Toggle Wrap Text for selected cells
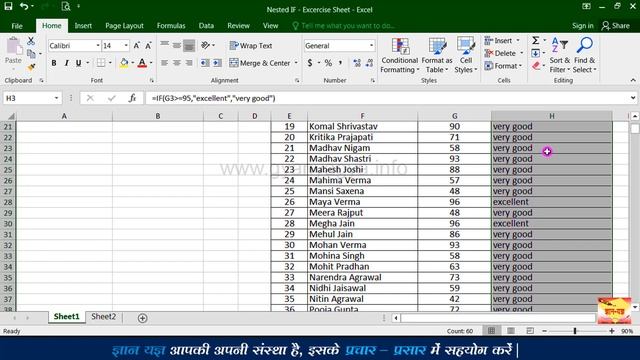 (x=251, y=46)
